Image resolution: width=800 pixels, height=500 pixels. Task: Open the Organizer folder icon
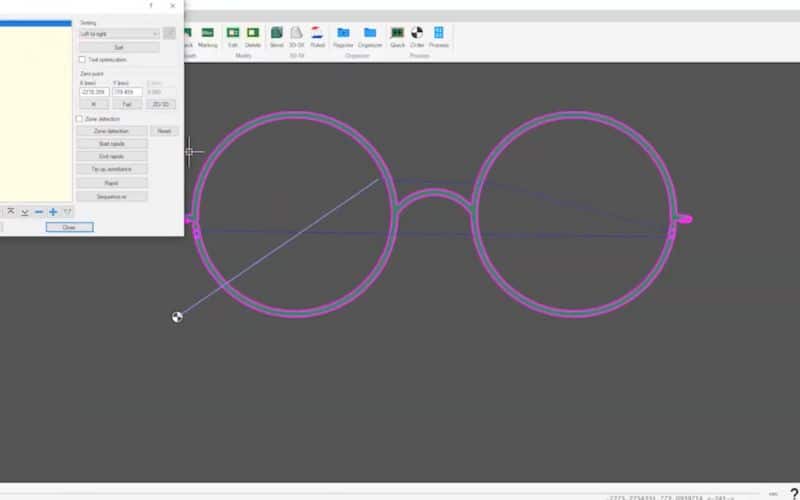coord(370,34)
